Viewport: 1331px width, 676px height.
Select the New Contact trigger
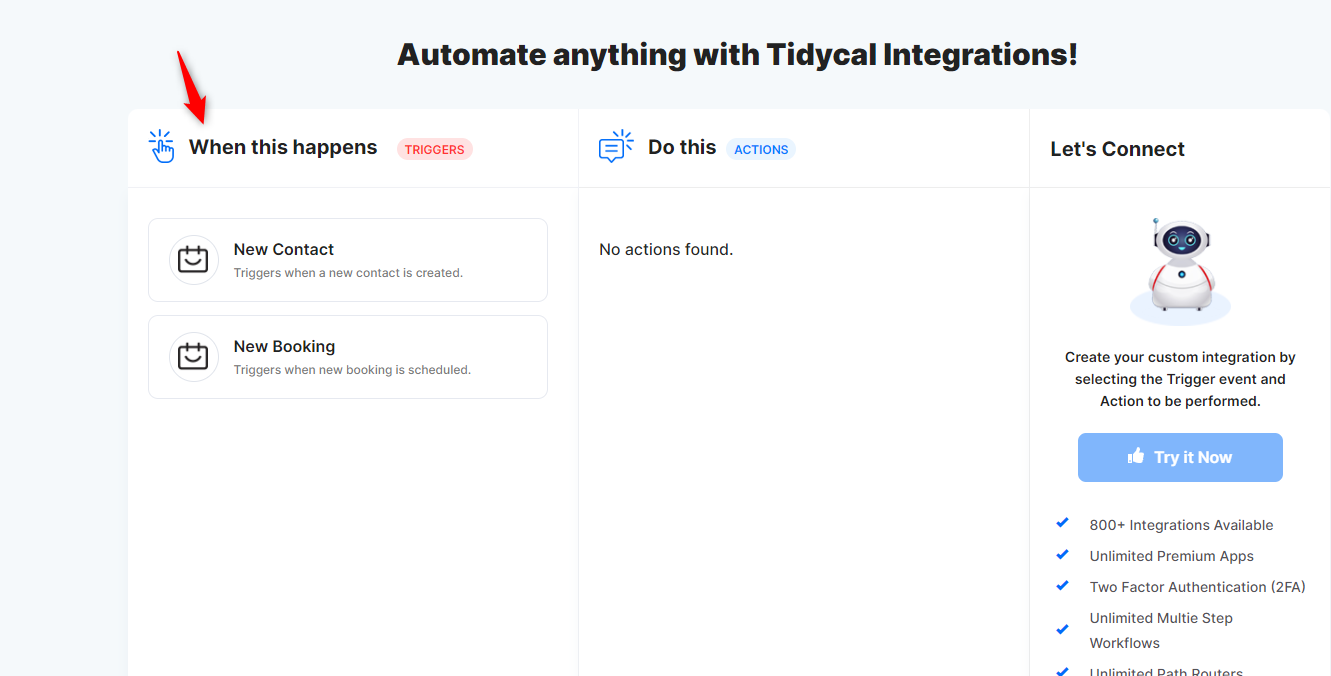pos(348,260)
